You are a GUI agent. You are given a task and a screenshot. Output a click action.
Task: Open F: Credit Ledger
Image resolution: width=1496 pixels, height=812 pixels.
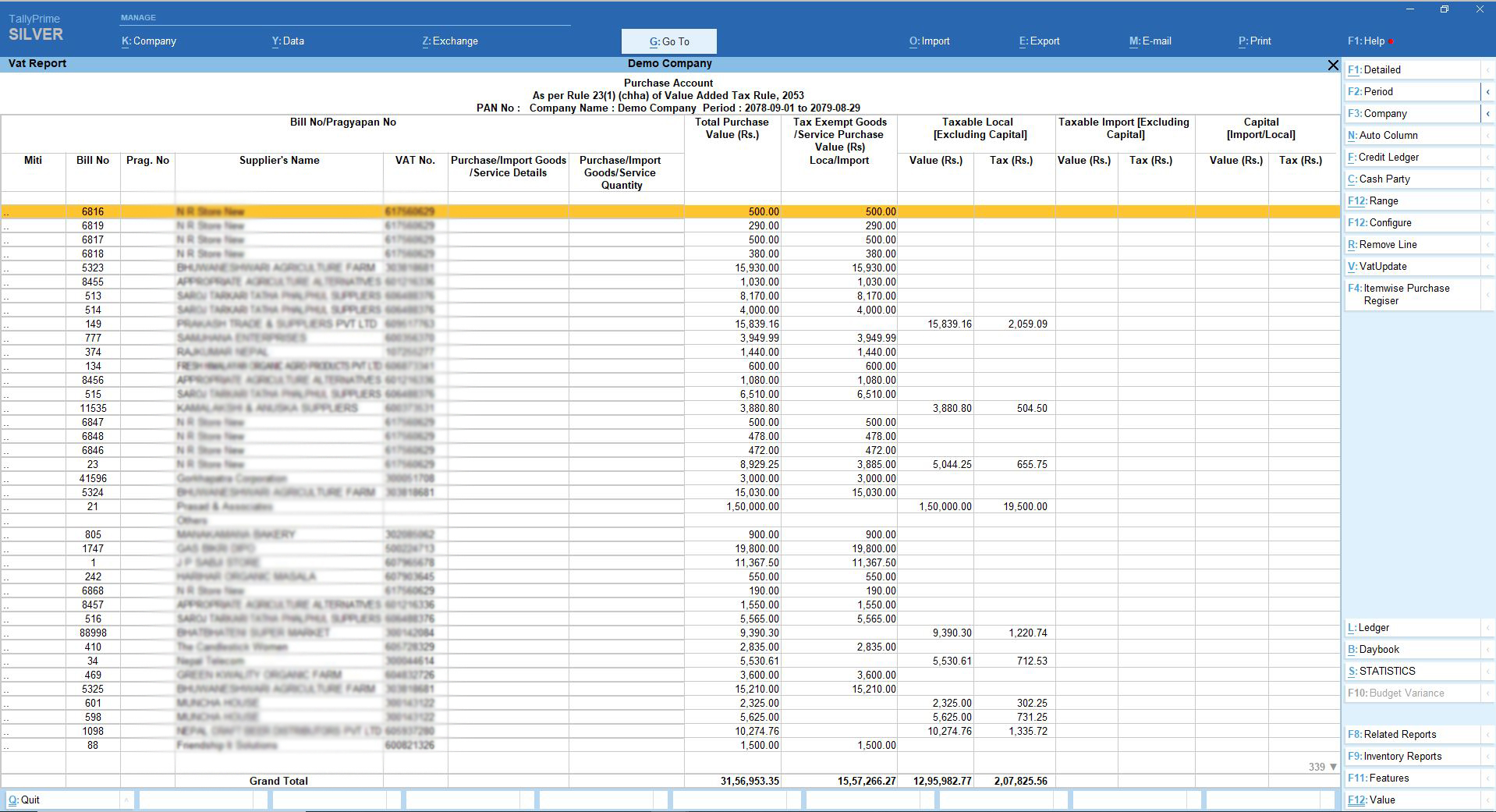tap(1412, 157)
